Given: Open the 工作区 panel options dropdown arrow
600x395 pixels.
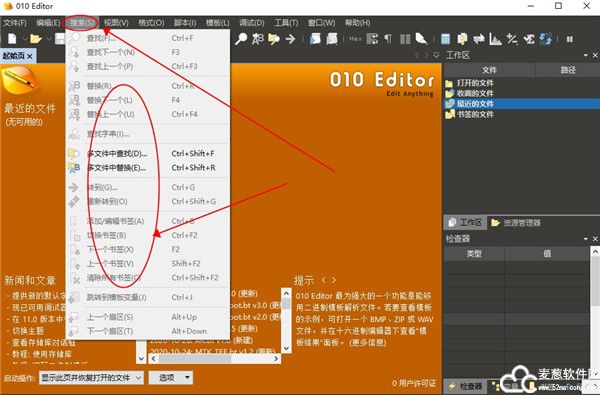Looking at the screenshot, I should tap(586, 56).
